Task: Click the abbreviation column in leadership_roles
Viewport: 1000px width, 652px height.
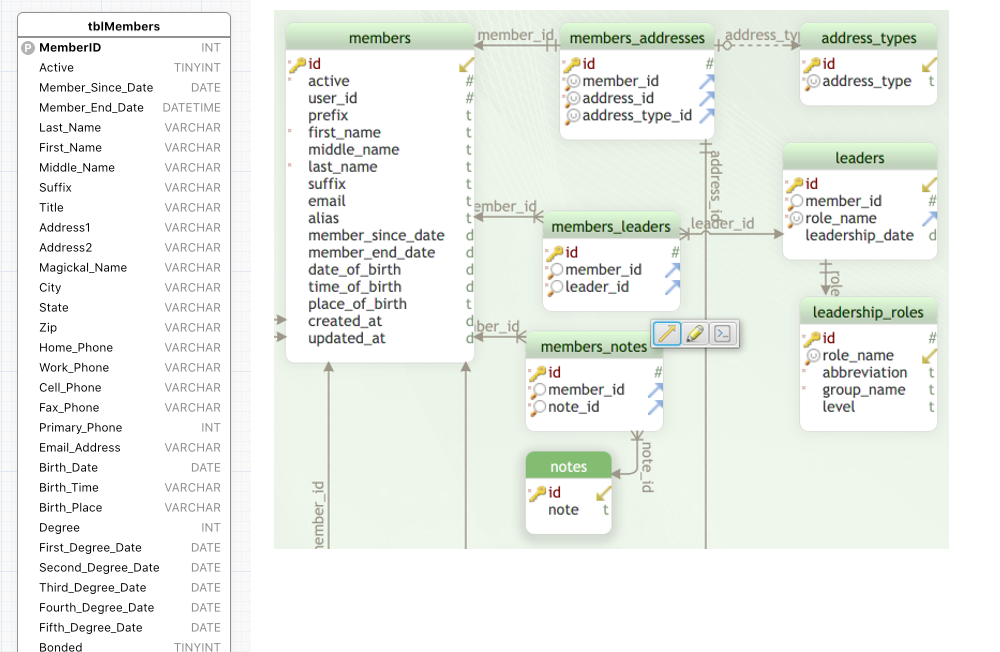Action: tap(868, 373)
